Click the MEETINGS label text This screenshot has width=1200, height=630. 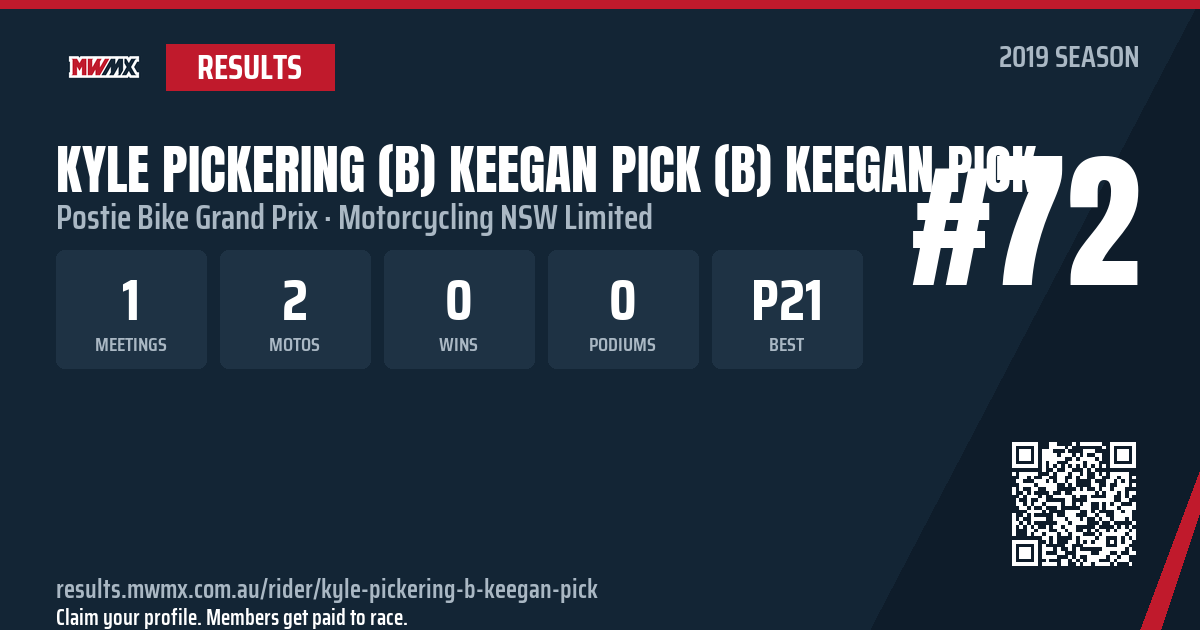(x=131, y=345)
